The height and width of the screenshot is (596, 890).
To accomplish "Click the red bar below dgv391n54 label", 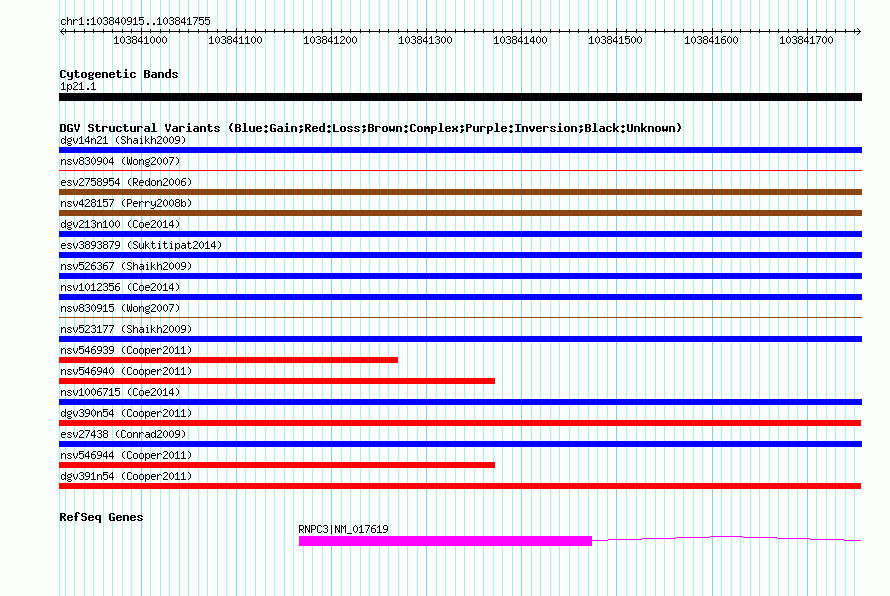I will (x=460, y=486).
